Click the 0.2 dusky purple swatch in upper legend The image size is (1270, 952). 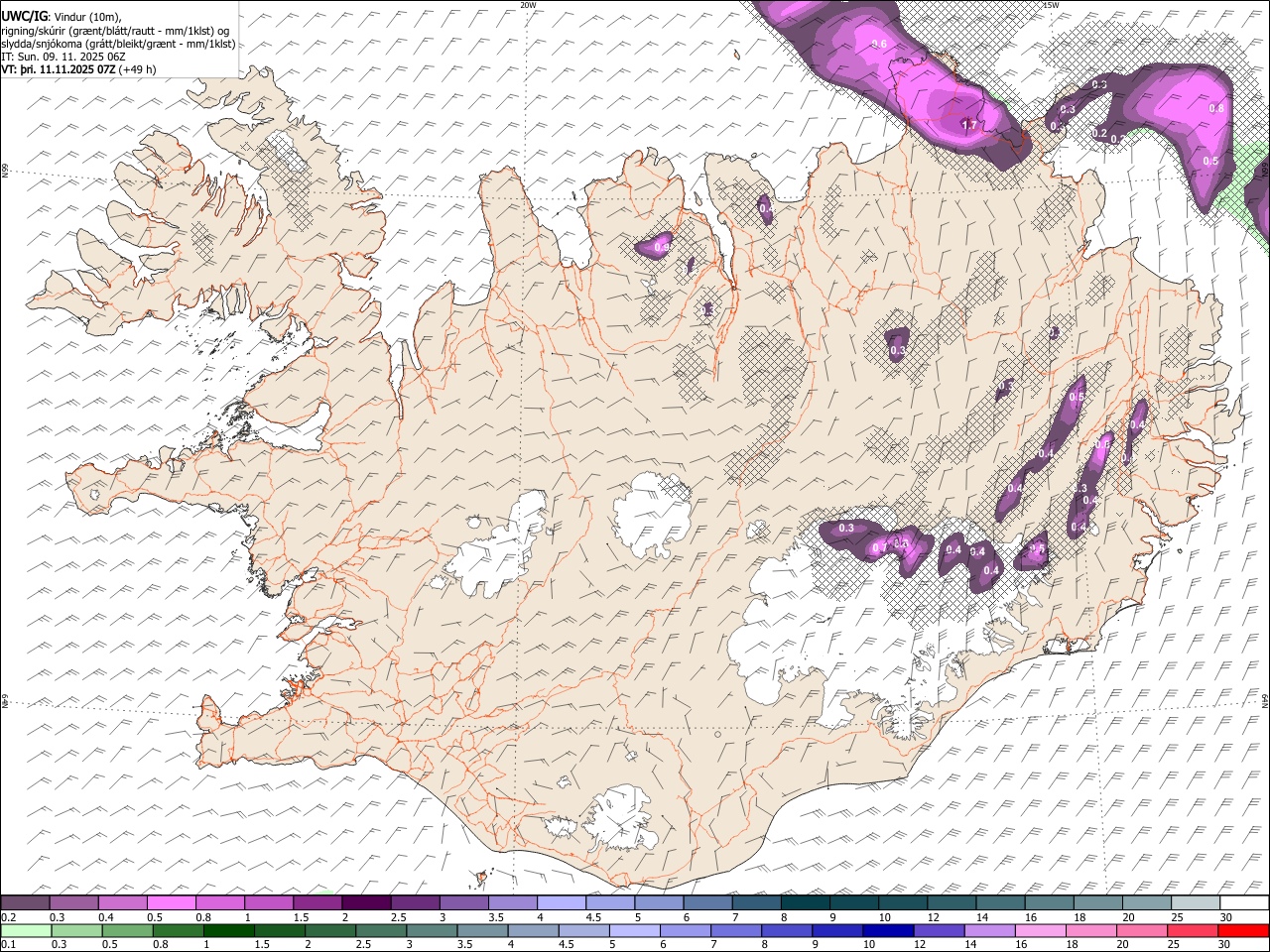[x=26, y=903]
